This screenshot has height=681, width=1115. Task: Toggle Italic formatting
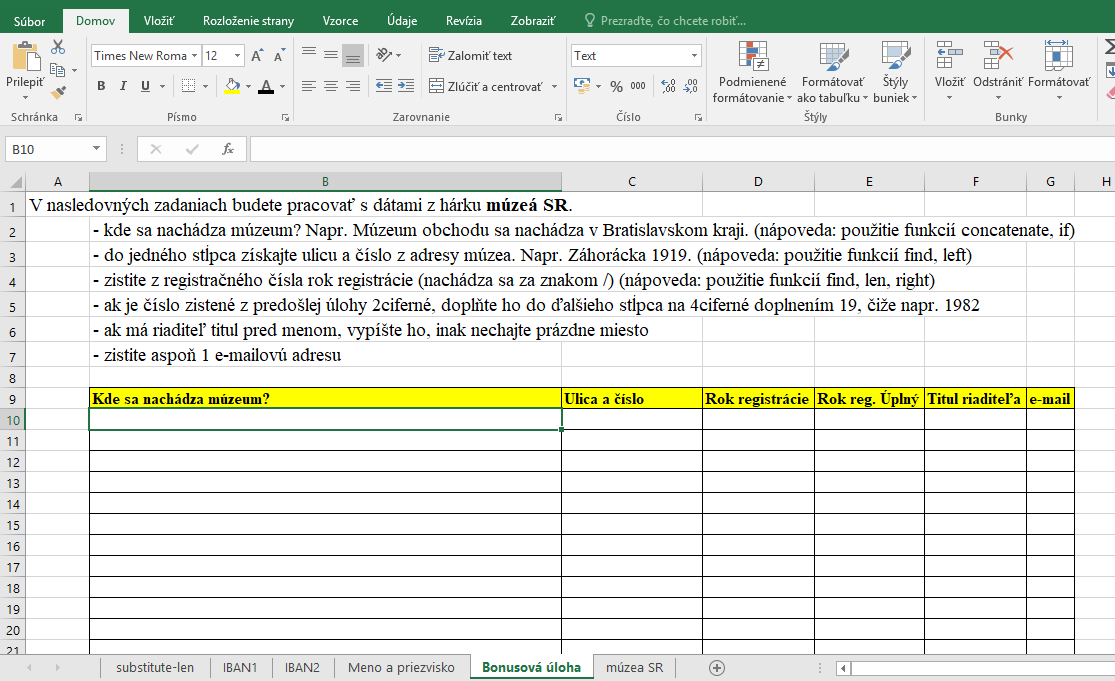coord(124,87)
